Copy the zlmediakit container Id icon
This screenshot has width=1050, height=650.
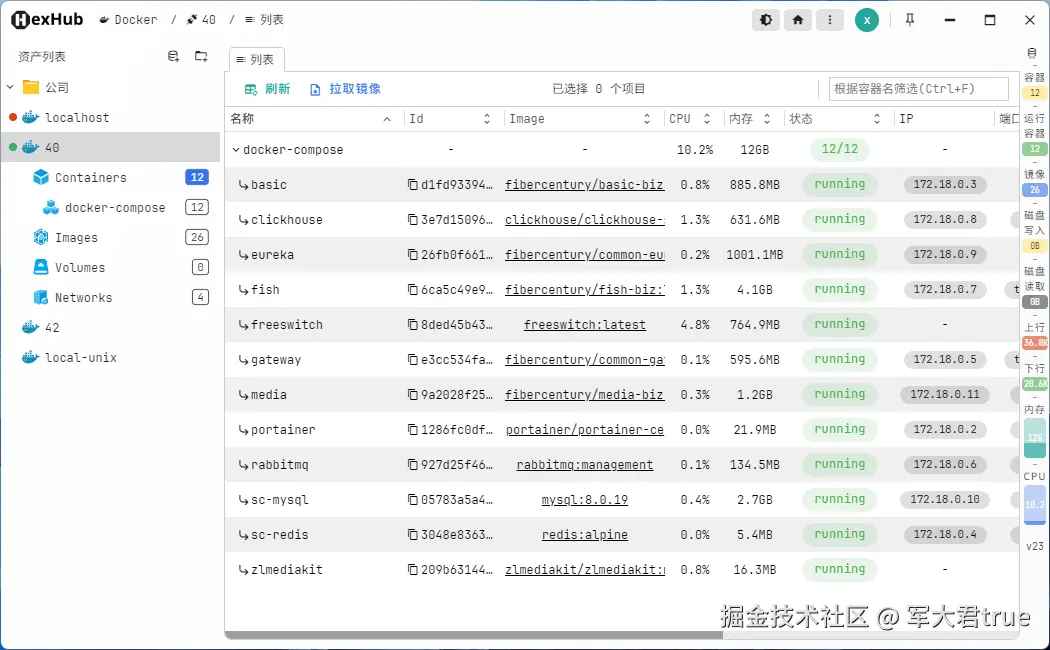point(413,570)
